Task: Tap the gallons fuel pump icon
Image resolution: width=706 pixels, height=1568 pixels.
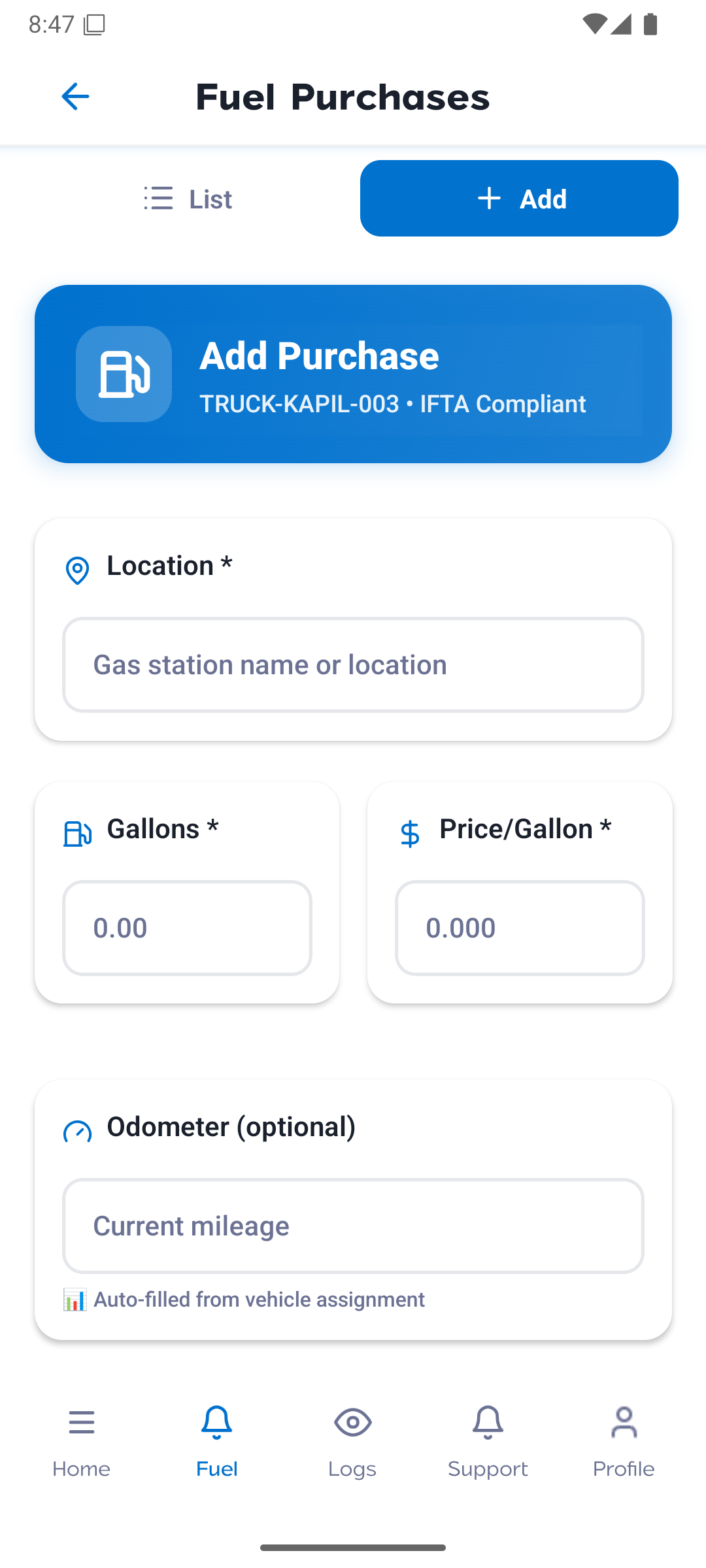Action: click(x=77, y=834)
